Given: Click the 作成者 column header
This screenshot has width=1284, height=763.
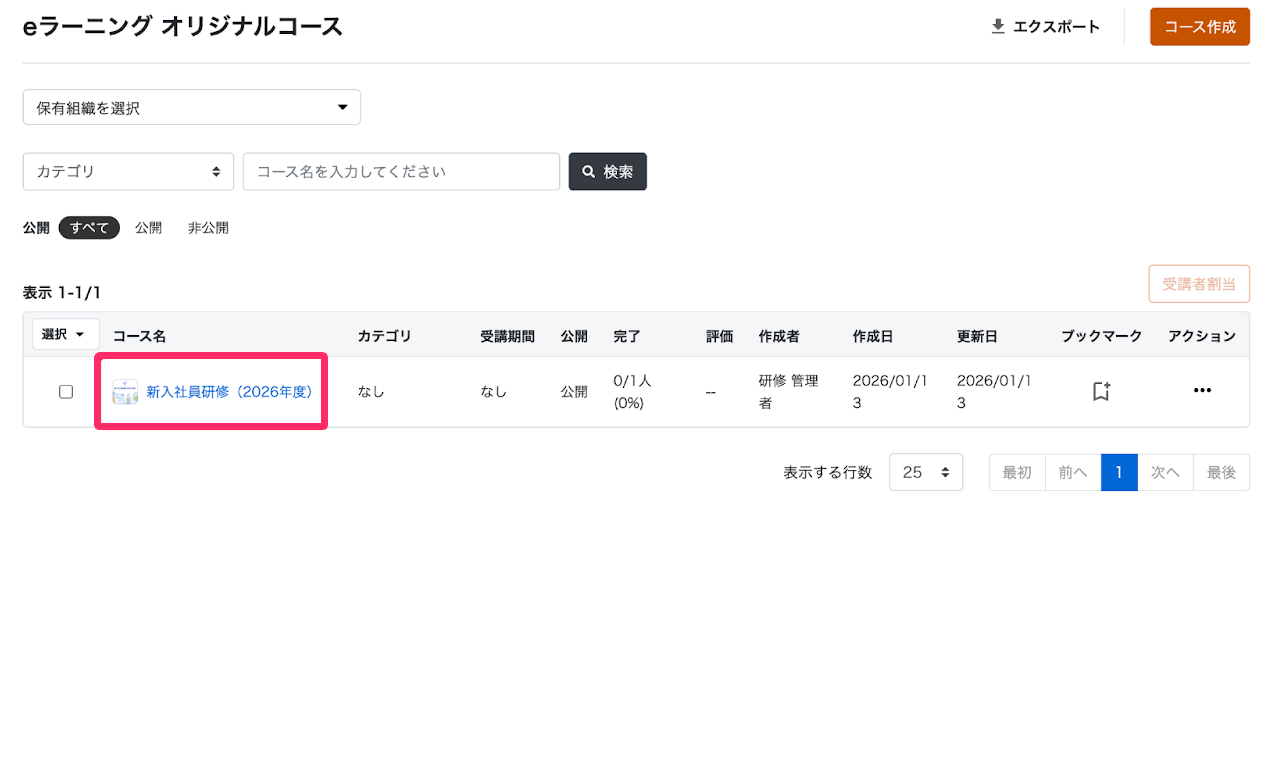Looking at the screenshot, I should pos(779,336).
